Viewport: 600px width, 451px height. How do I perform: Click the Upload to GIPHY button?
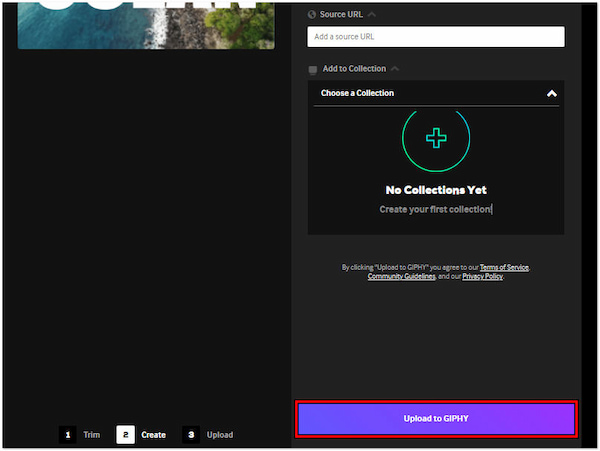point(436,418)
